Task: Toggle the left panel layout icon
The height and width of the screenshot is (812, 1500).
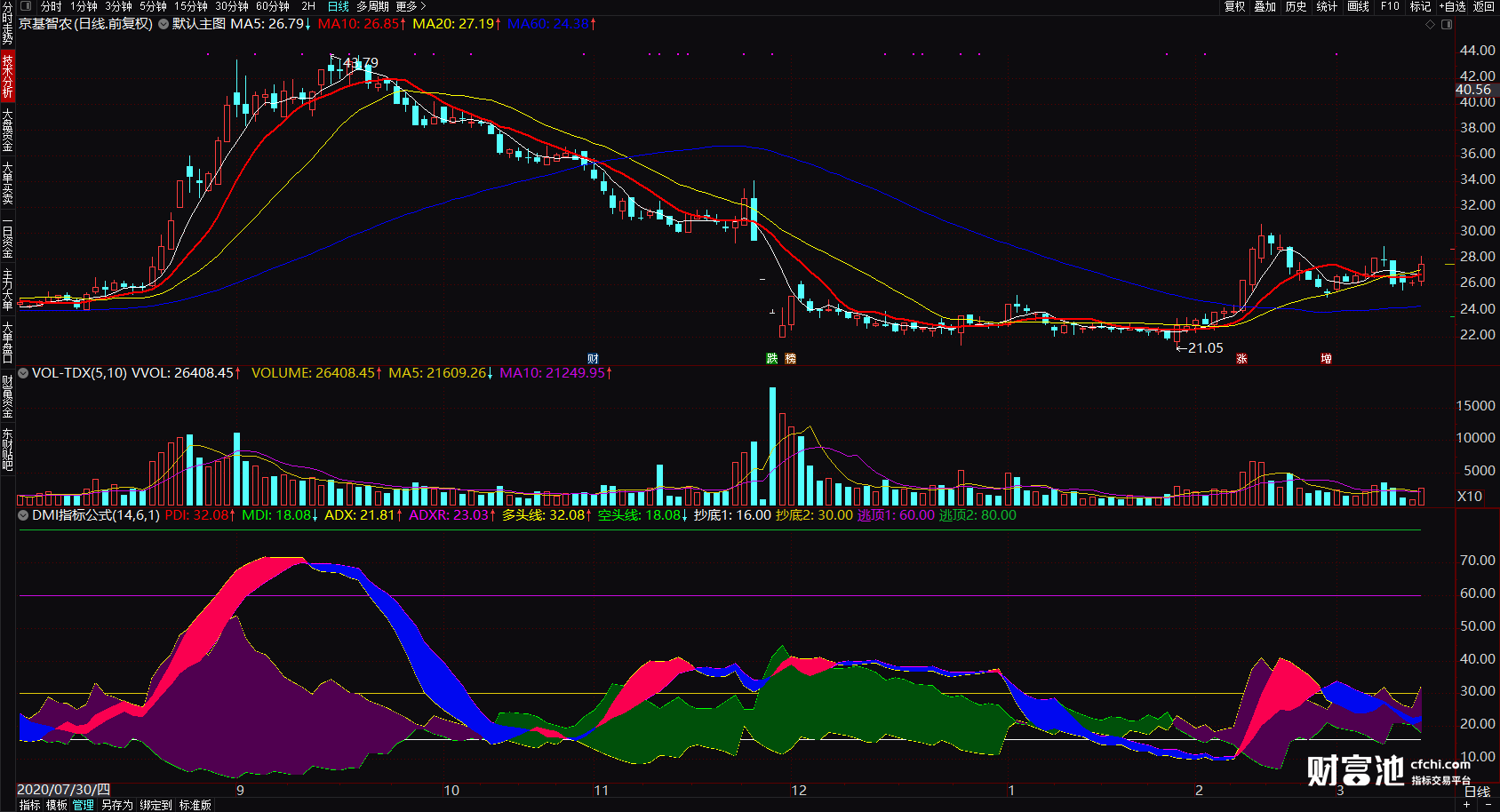Action: point(26,6)
